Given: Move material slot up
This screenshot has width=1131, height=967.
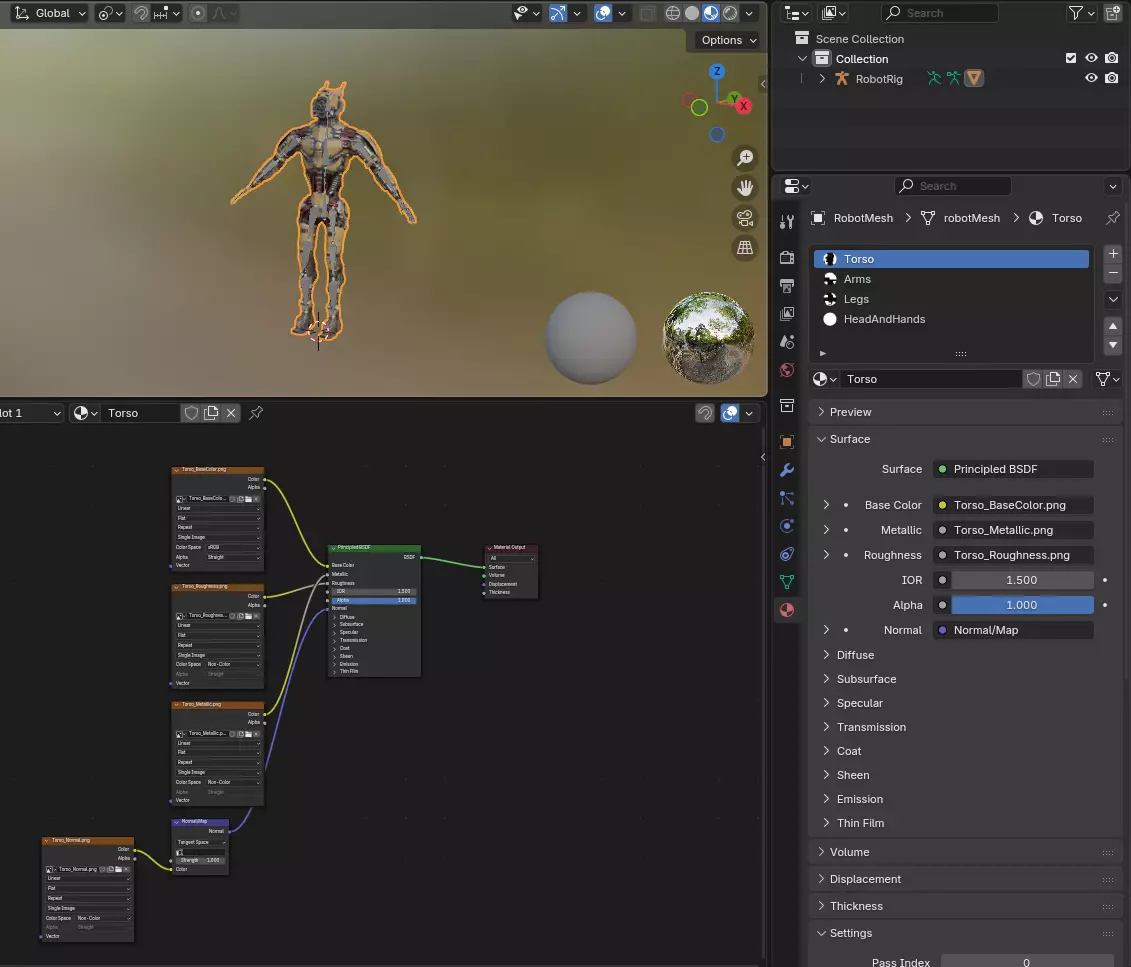Looking at the screenshot, I should [x=1113, y=326].
